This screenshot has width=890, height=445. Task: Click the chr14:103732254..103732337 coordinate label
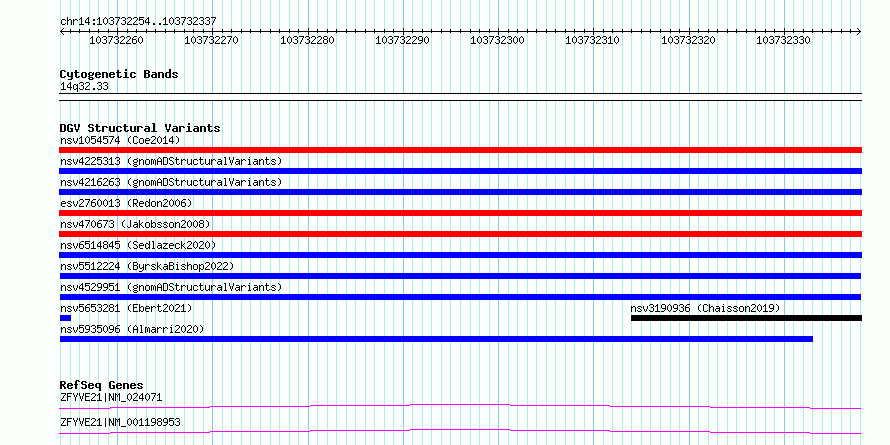click(x=138, y=22)
